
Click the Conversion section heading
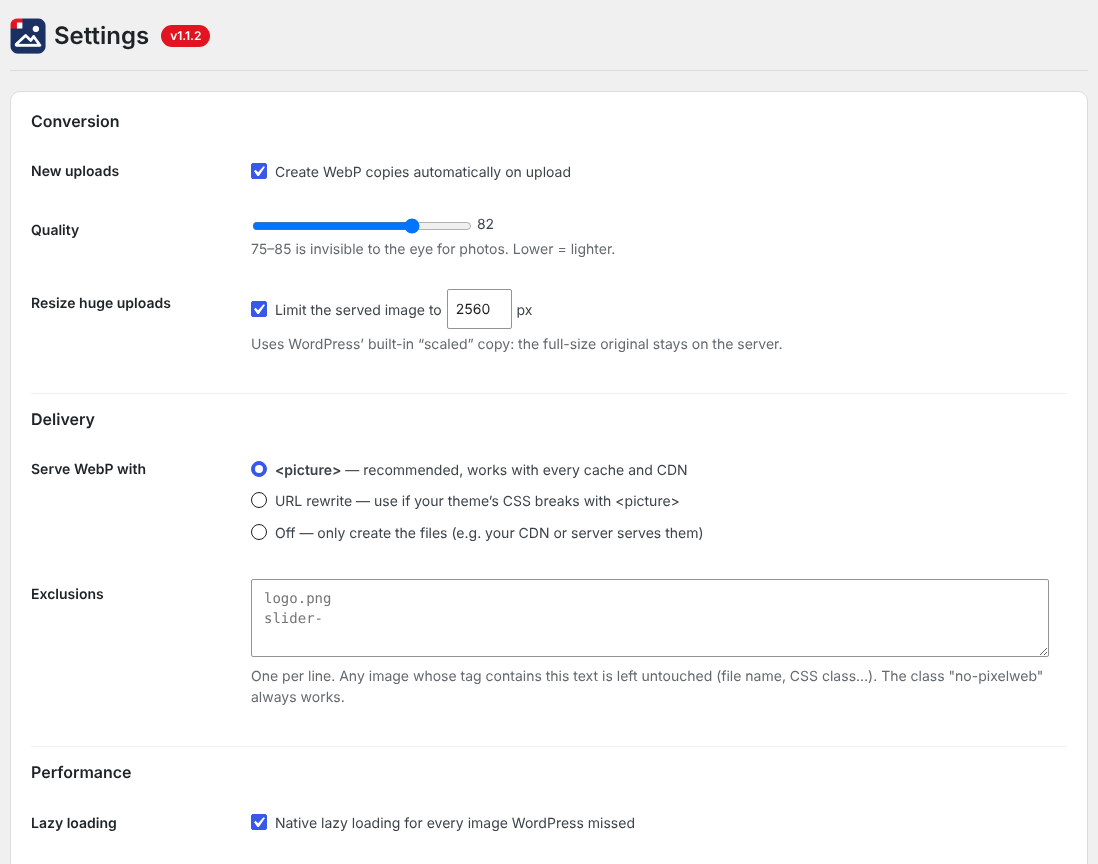[x=75, y=121]
